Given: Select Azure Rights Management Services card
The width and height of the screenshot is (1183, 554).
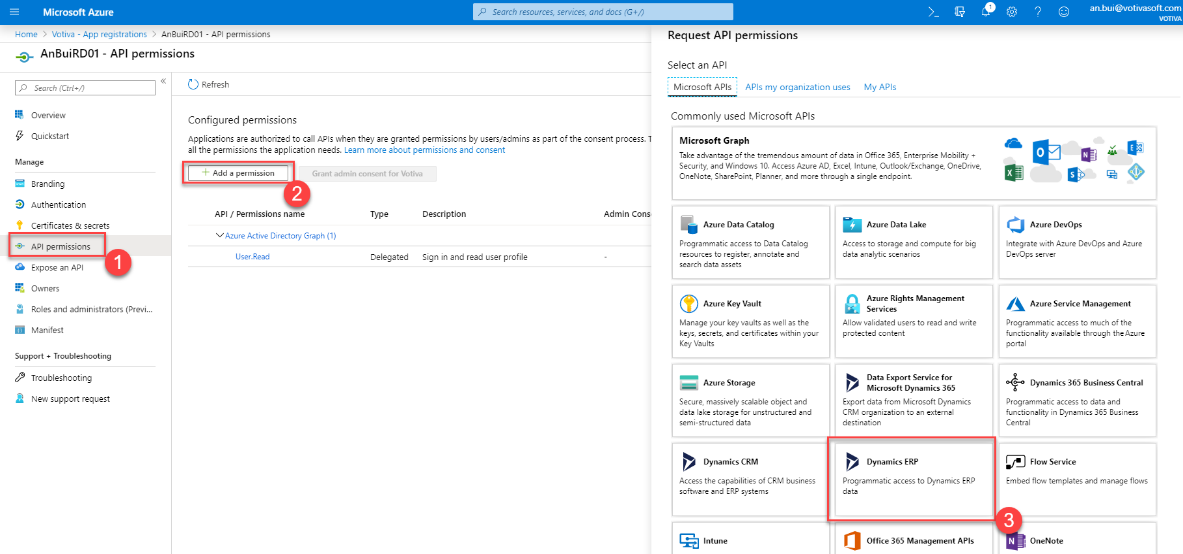Looking at the screenshot, I should (914, 320).
